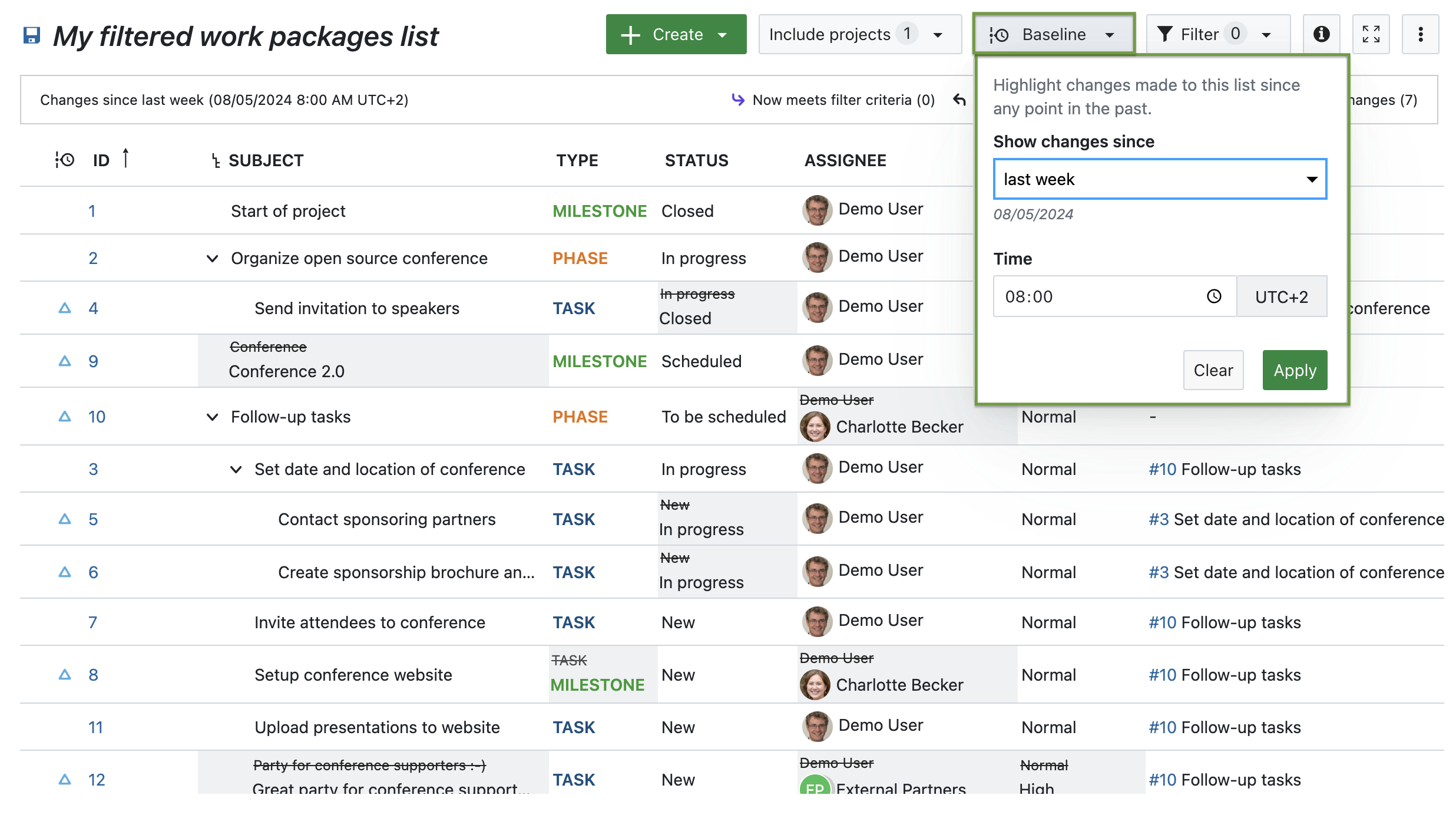
Task: Click the undo/redirect arrow icon
Action: click(x=956, y=99)
